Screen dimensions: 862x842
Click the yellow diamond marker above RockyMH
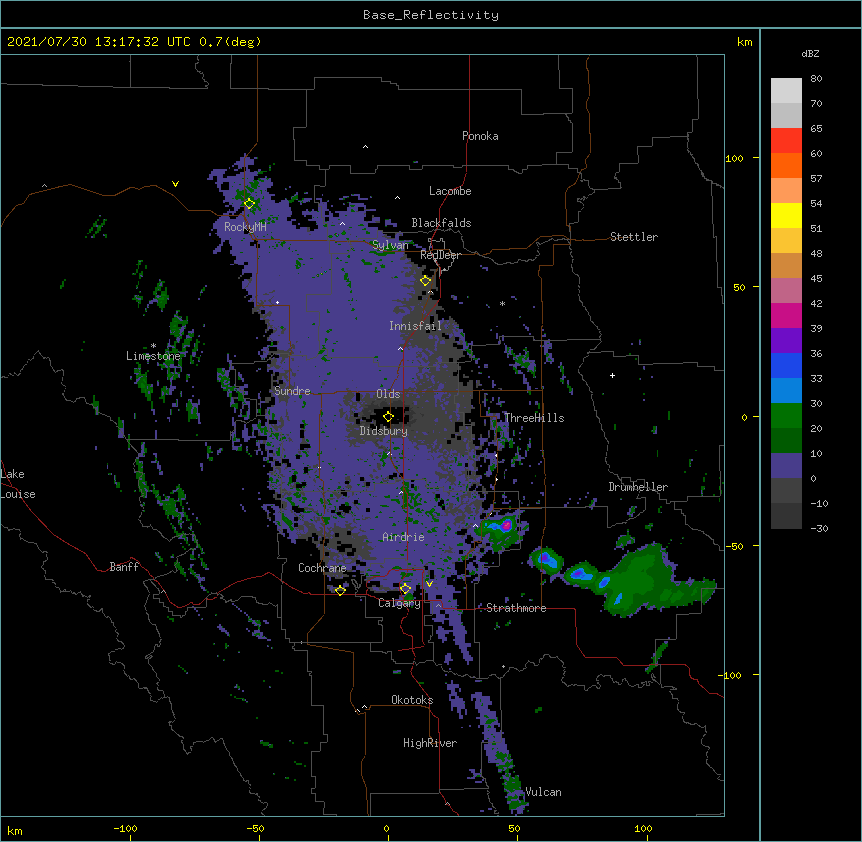[x=249, y=204]
